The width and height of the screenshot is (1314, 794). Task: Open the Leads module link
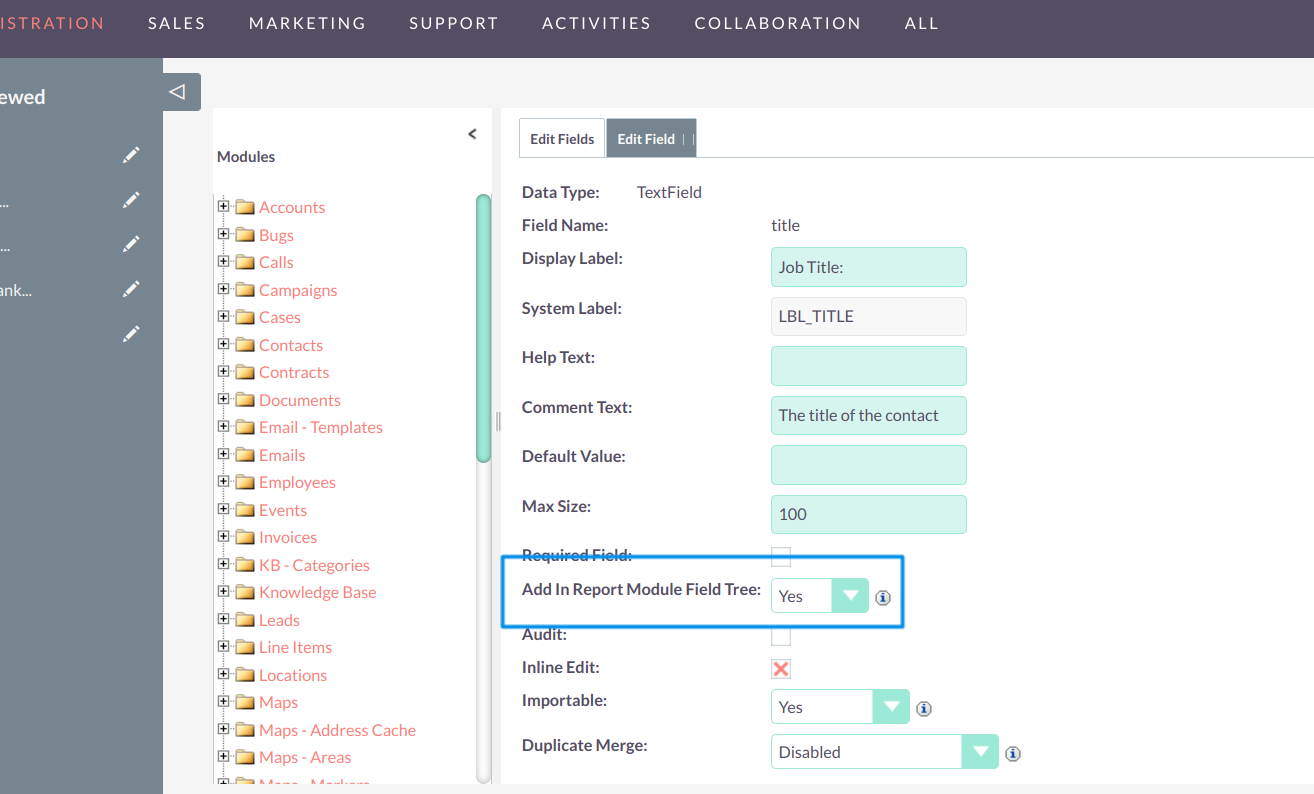(x=279, y=620)
